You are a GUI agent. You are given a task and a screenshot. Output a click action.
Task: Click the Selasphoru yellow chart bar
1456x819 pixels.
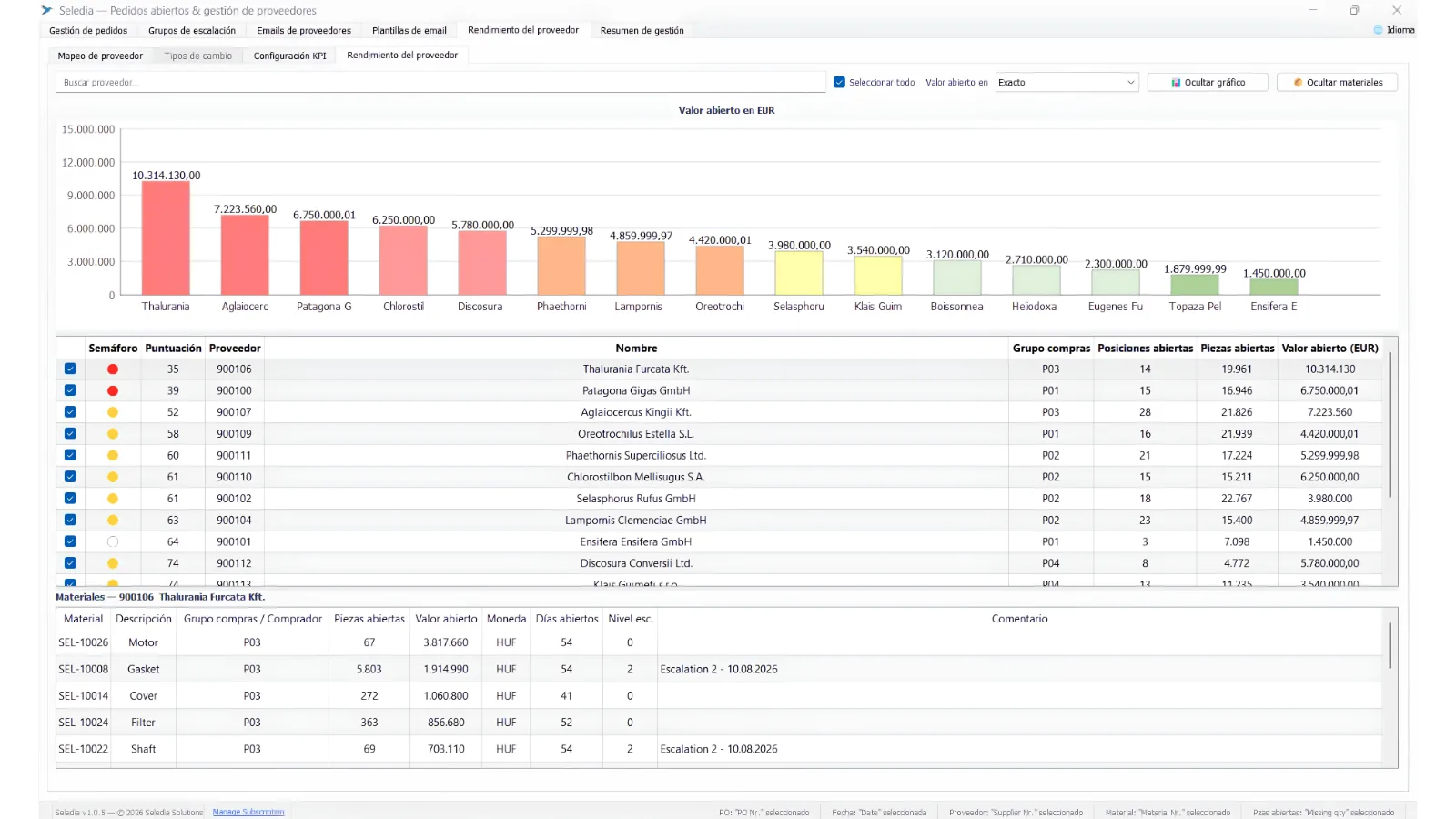(799, 273)
